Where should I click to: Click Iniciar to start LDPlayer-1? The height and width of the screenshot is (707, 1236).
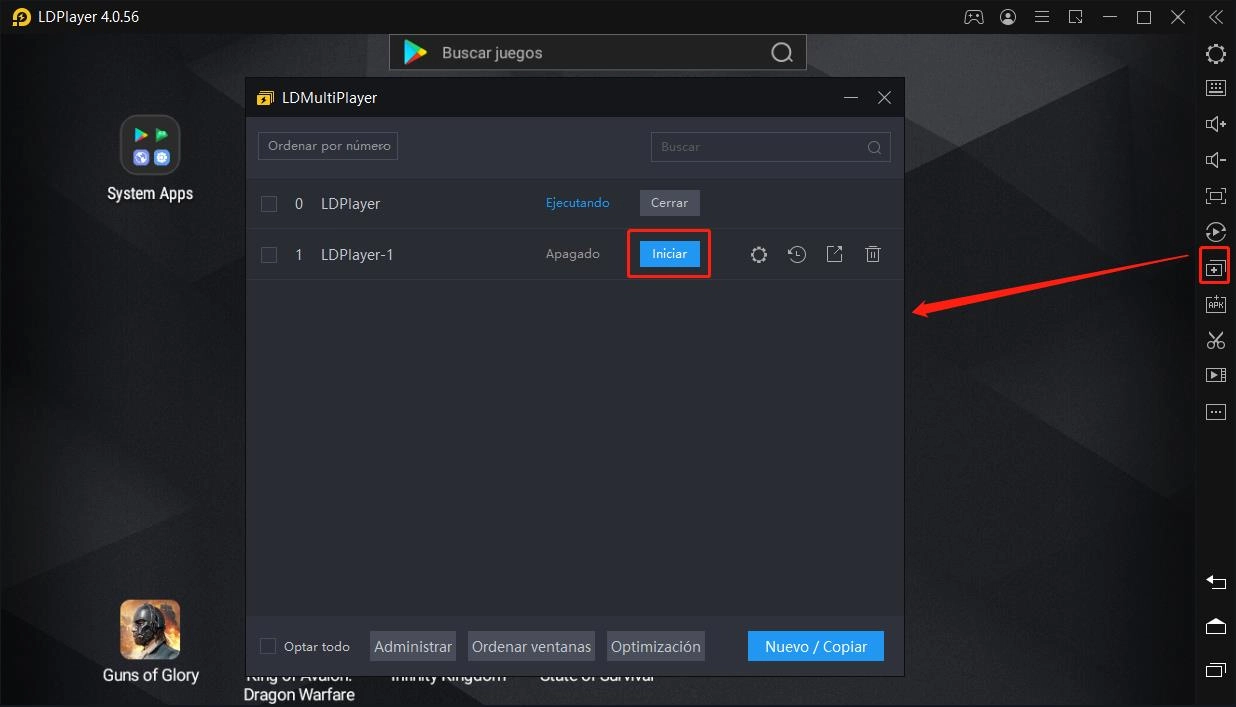(670, 254)
